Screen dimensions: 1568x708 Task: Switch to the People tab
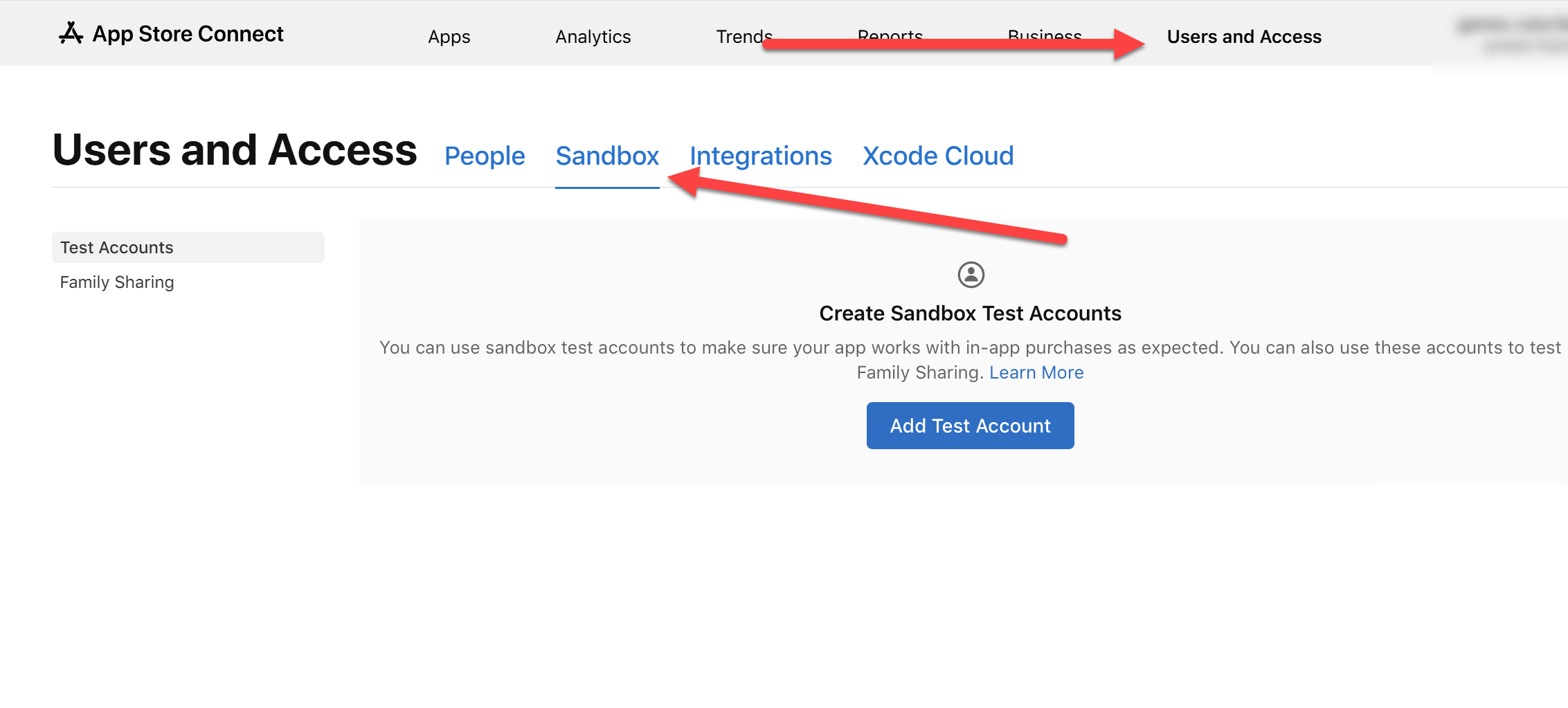pyautogui.click(x=485, y=156)
